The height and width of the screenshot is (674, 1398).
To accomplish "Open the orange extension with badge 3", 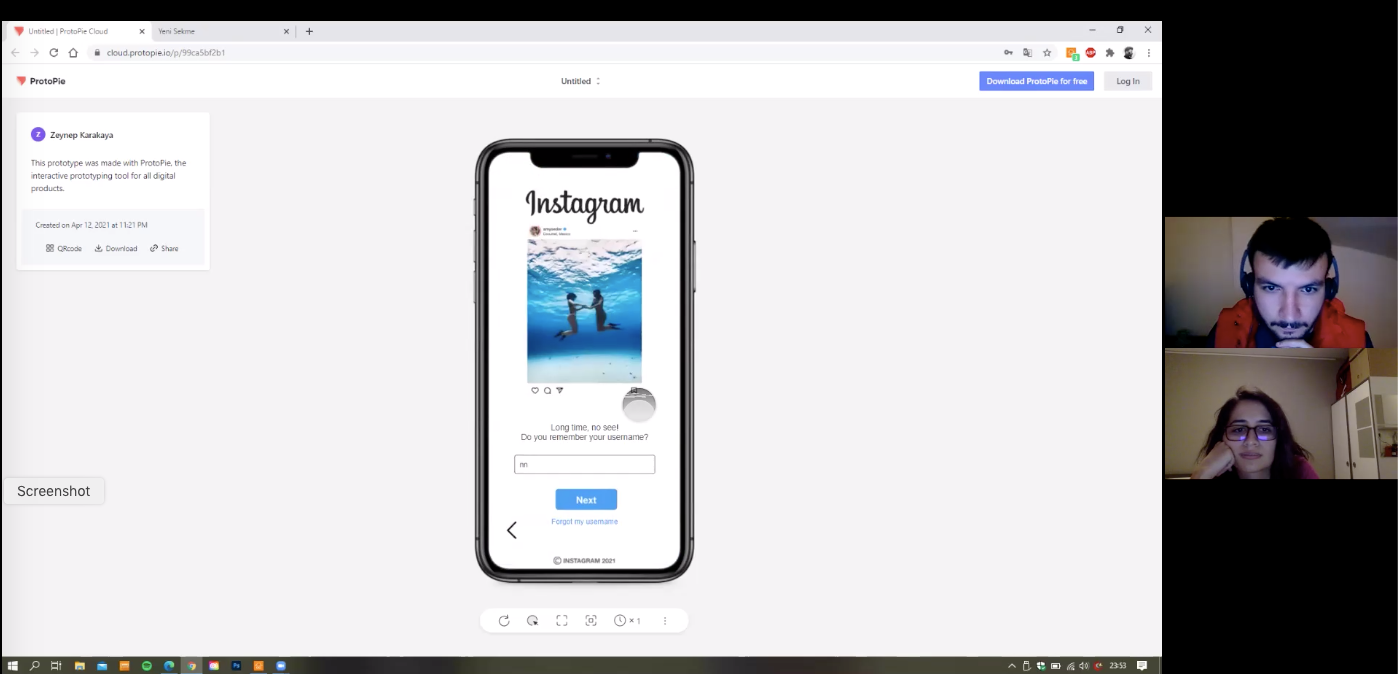I will point(1072,53).
